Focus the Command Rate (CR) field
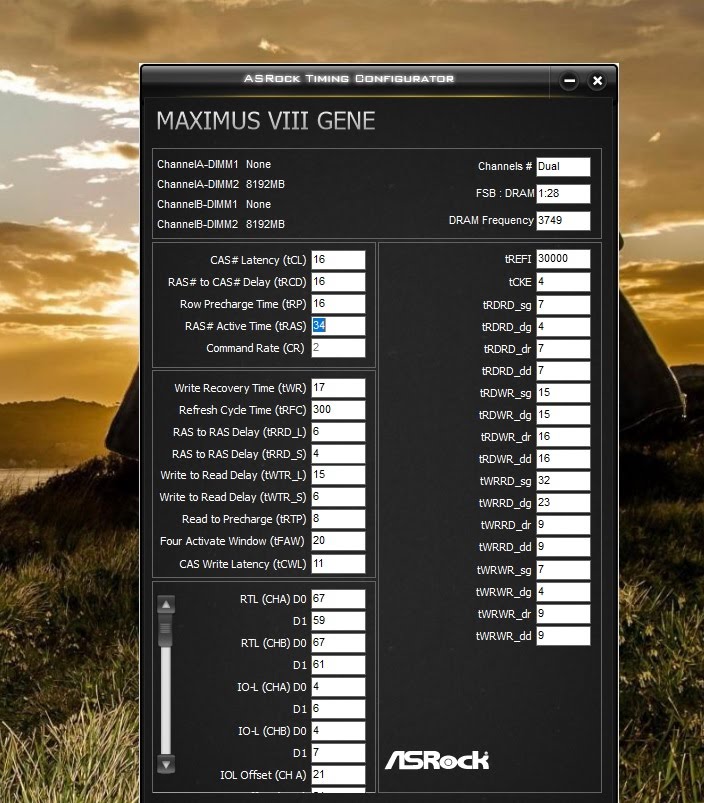The height and width of the screenshot is (803, 704). (x=338, y=348)
